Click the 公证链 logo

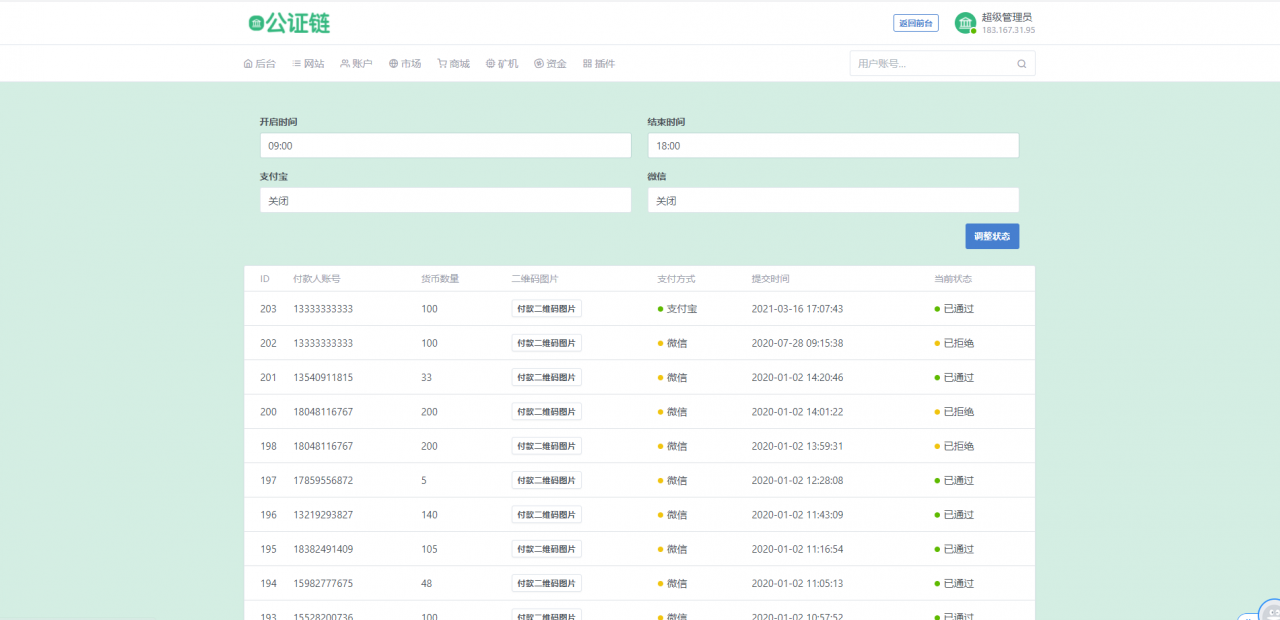pyautogui.click(x=289, y=23)
